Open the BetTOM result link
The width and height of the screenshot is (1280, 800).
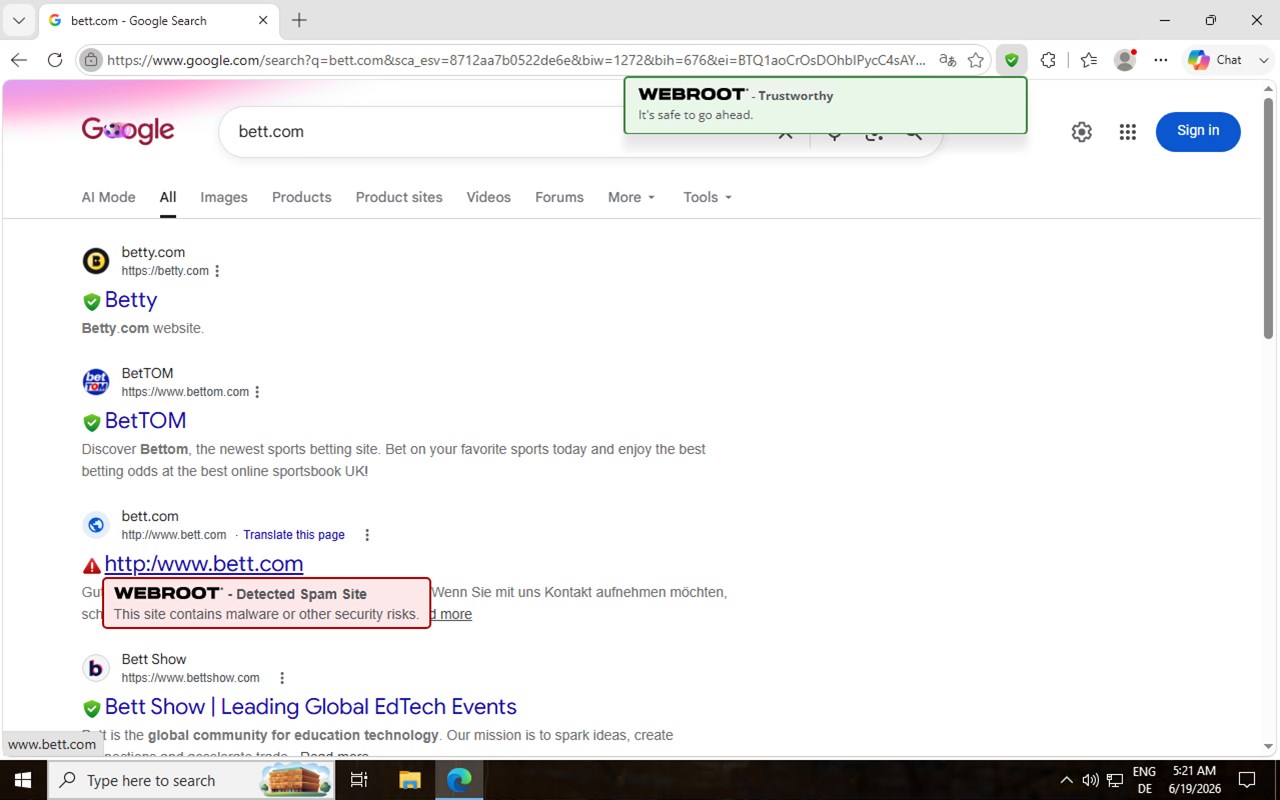coord(145,421)
